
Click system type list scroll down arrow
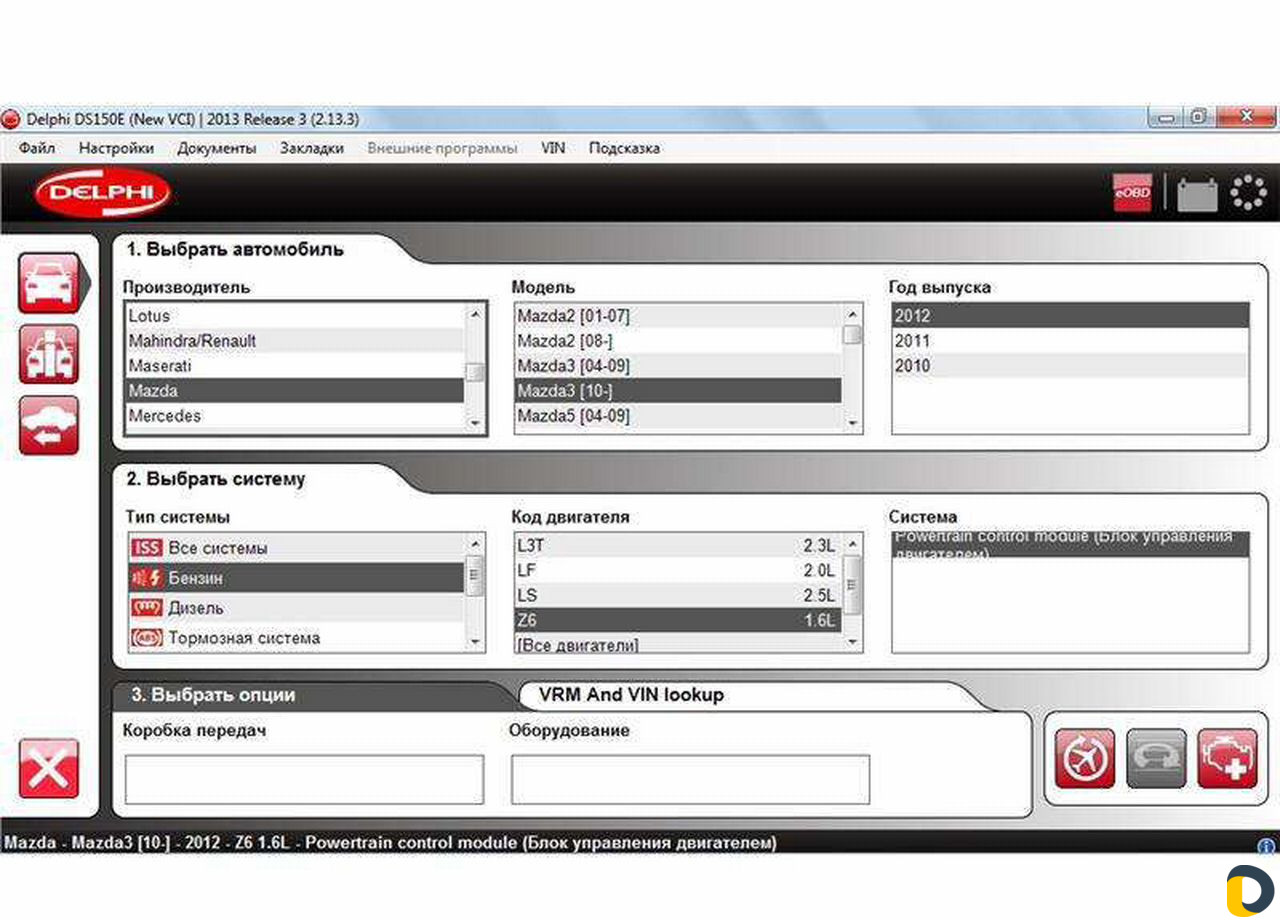click(x=476, y=643)
